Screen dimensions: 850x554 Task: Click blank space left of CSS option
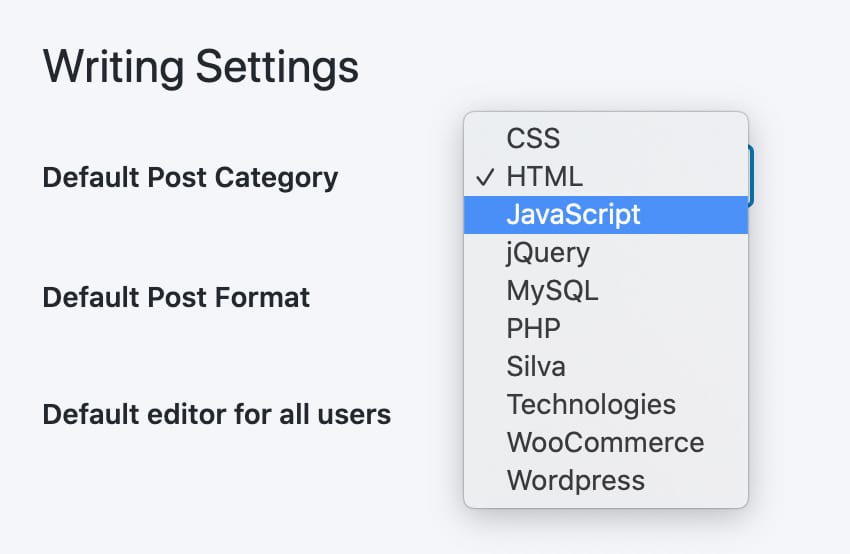pos(484,138)
